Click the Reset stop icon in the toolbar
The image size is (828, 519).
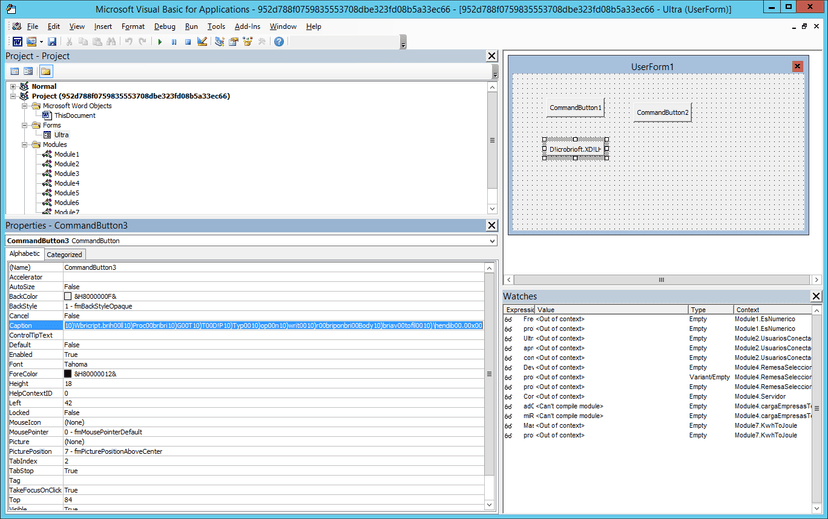pos(187,42)
